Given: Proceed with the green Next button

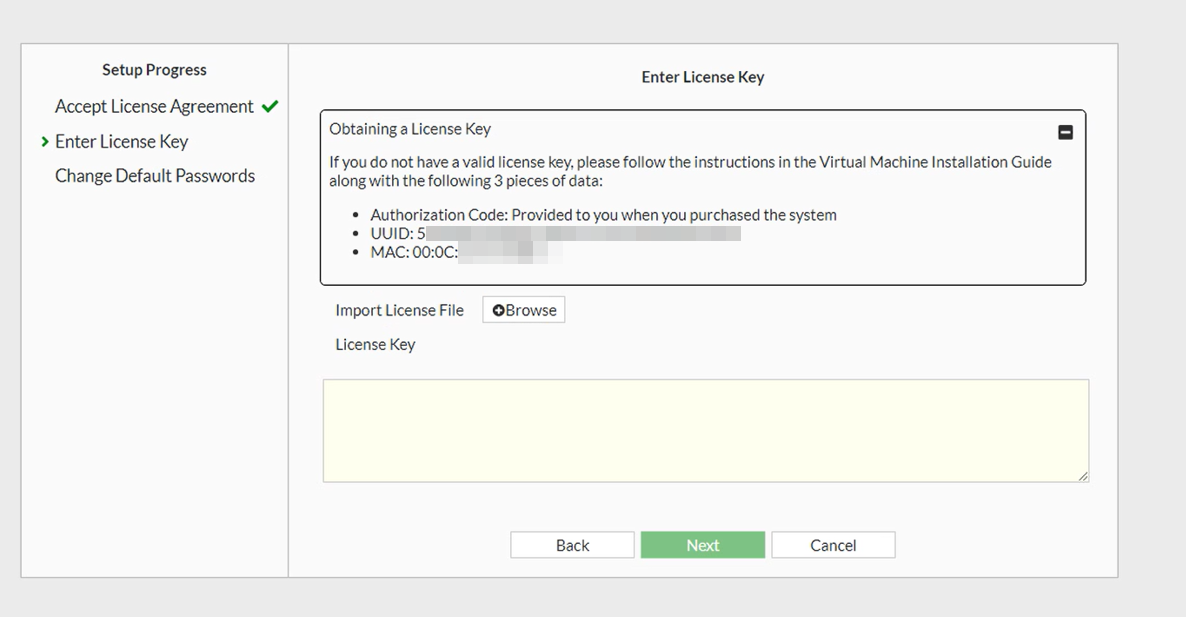Looking at the screenshot, I should 702,545.
